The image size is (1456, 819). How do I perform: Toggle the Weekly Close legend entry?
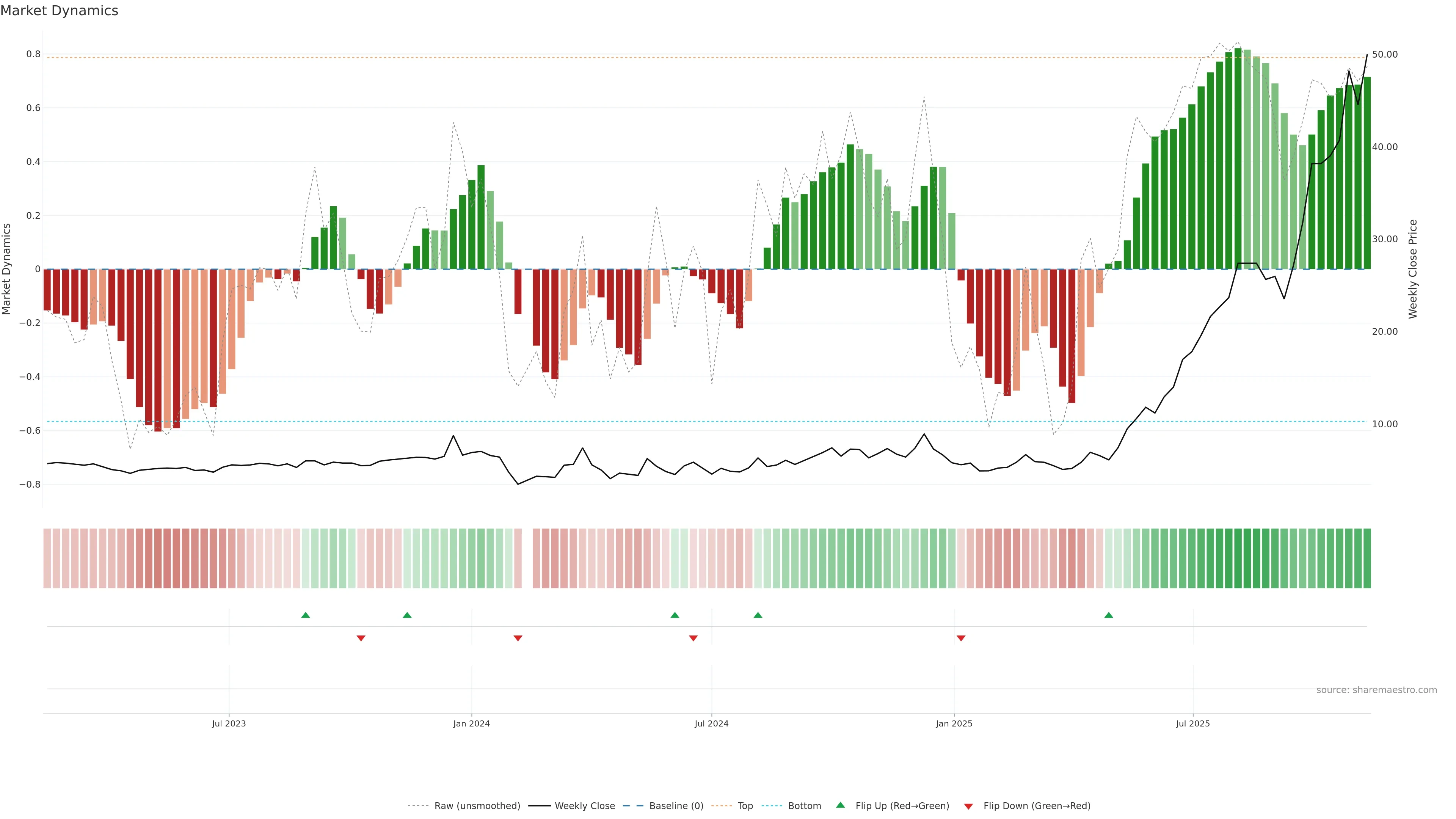coord(584,805)
